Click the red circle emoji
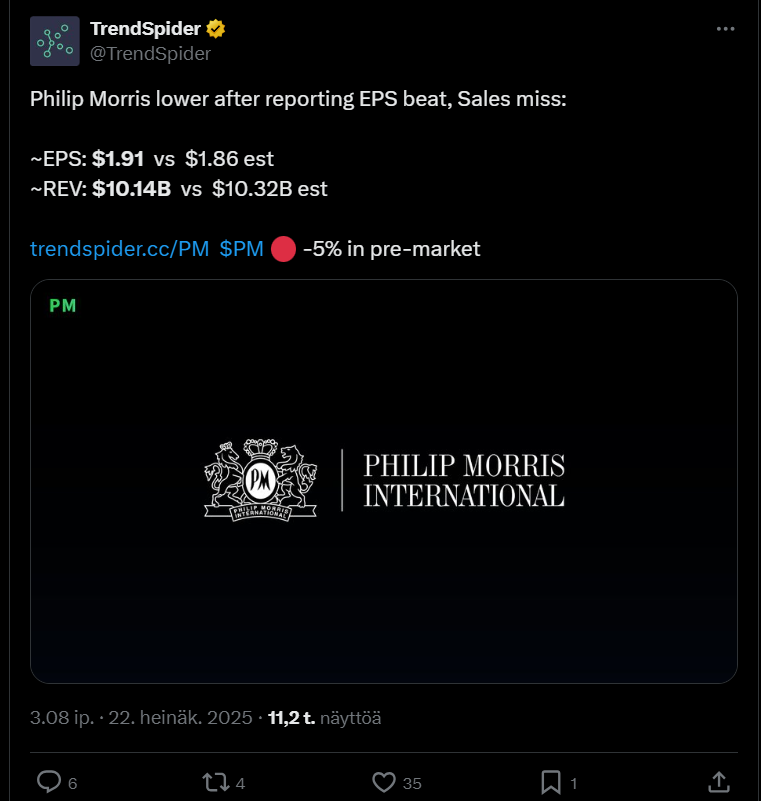 (283, 249)
